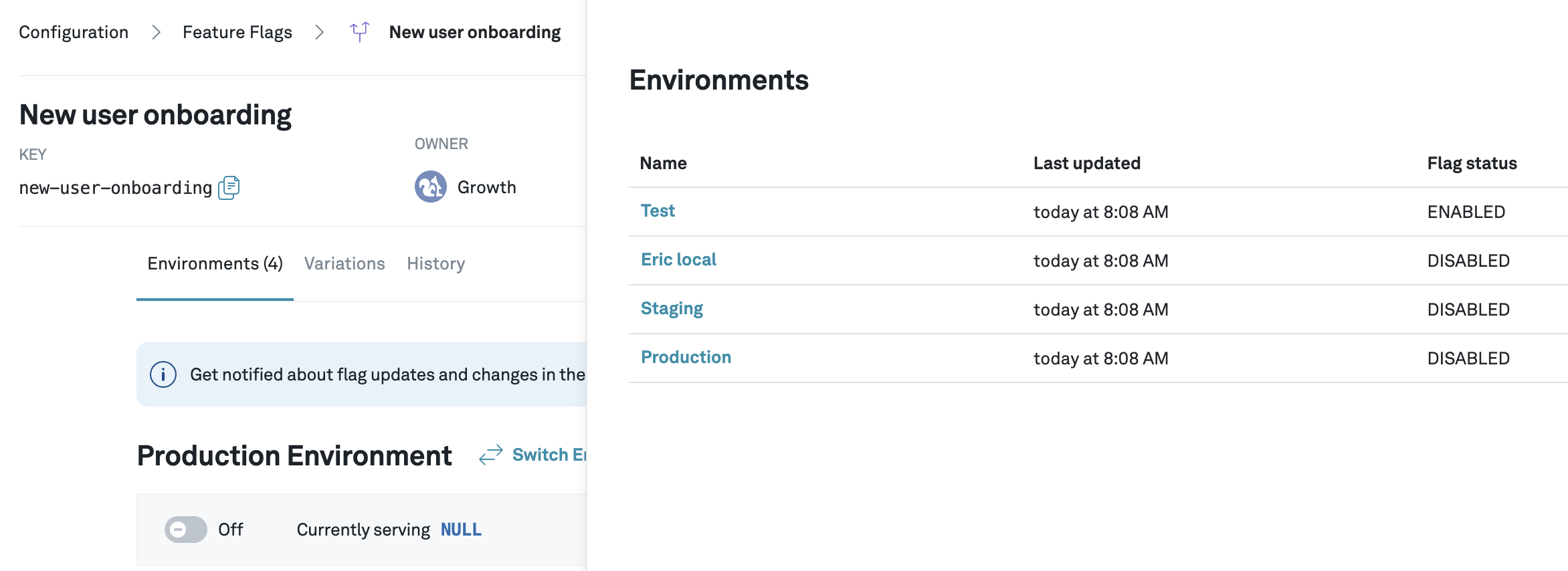This screenshot has height=571, width=1568.
Task: Copy the new-user-onboarding flag key
Action: tap(229, 187)
